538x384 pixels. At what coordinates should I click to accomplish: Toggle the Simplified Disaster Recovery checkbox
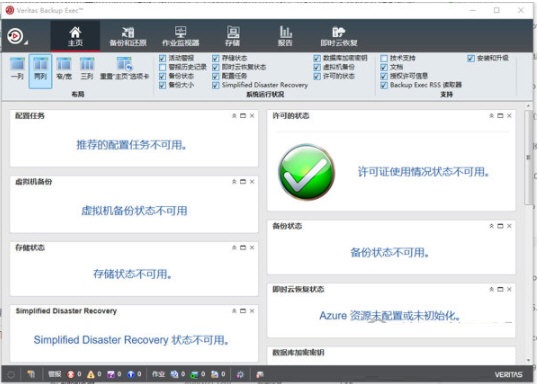click(x=215, y=85)
